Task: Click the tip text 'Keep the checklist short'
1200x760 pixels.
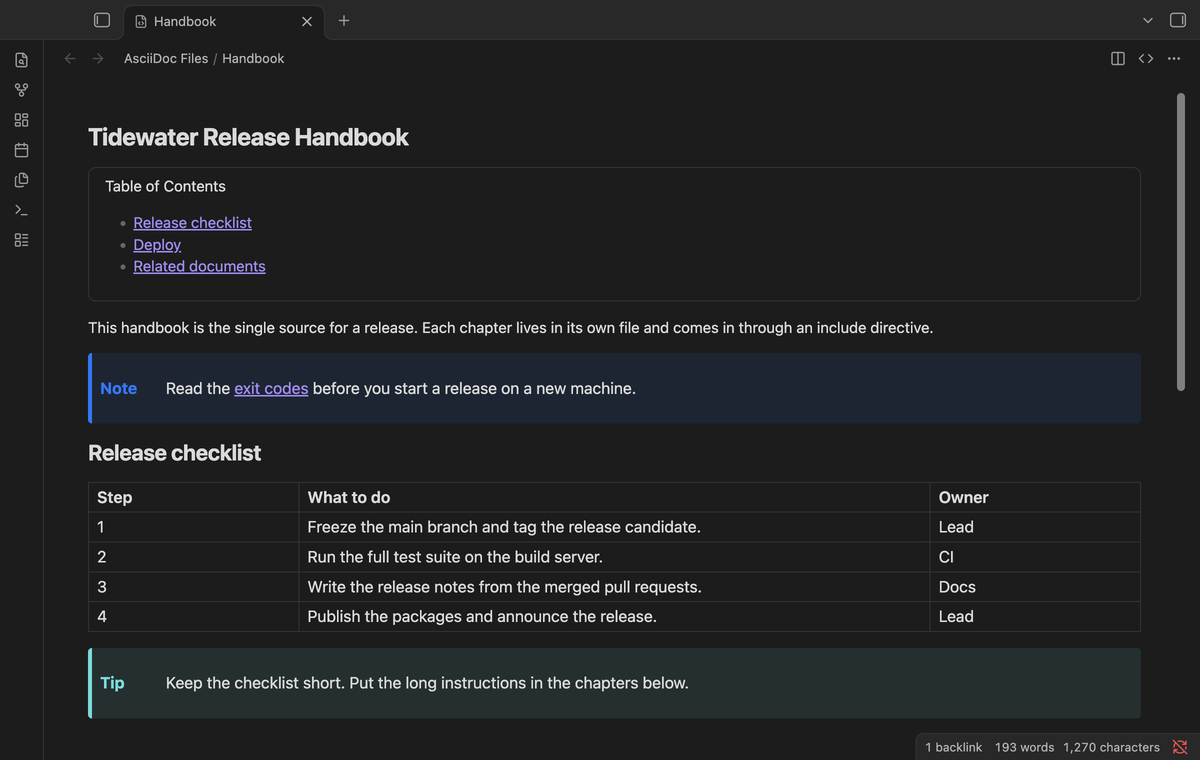Action: 427,683
